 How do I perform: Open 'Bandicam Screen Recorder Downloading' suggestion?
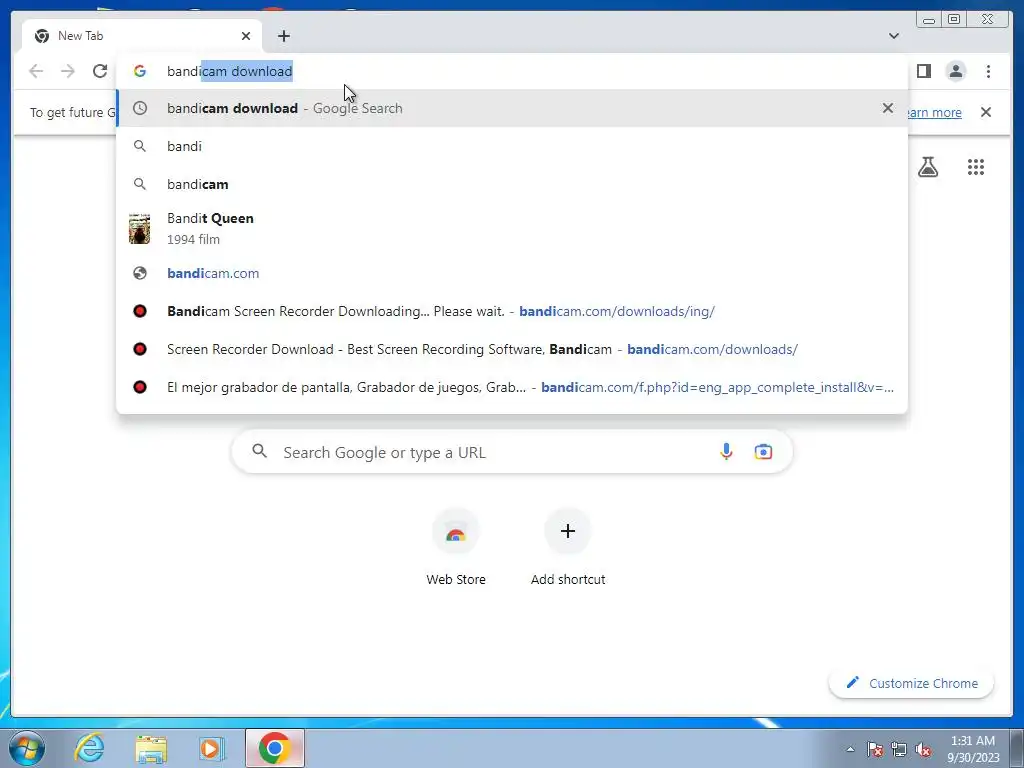click(512, 311)
